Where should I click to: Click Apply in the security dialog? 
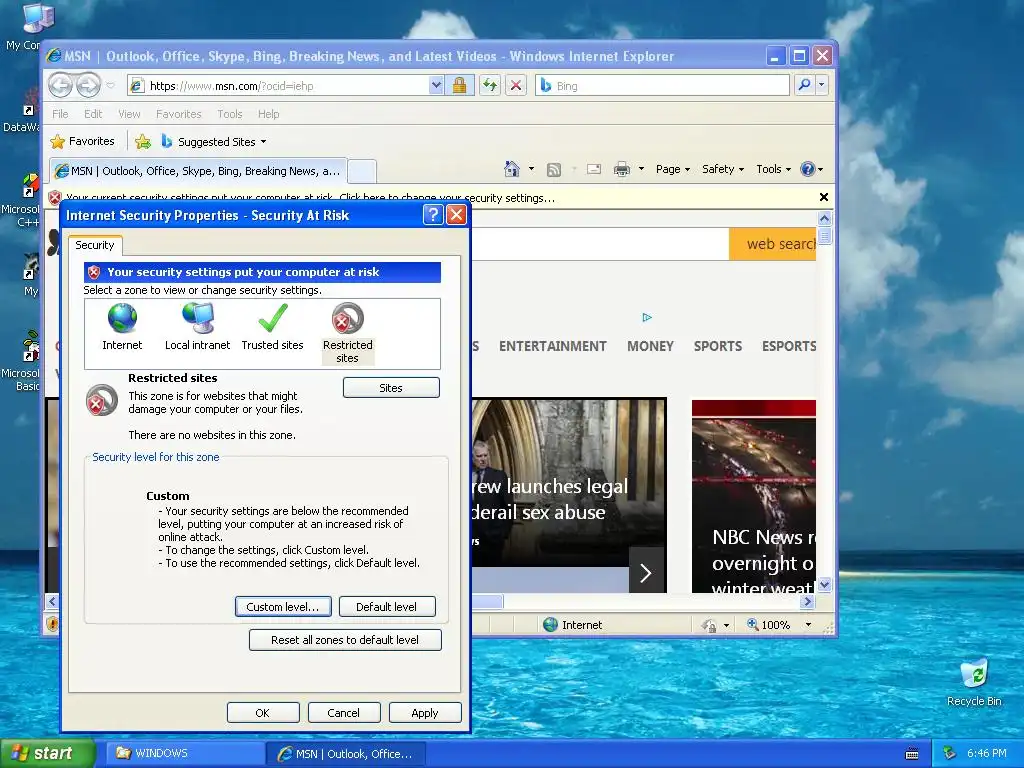coord(424,712)
